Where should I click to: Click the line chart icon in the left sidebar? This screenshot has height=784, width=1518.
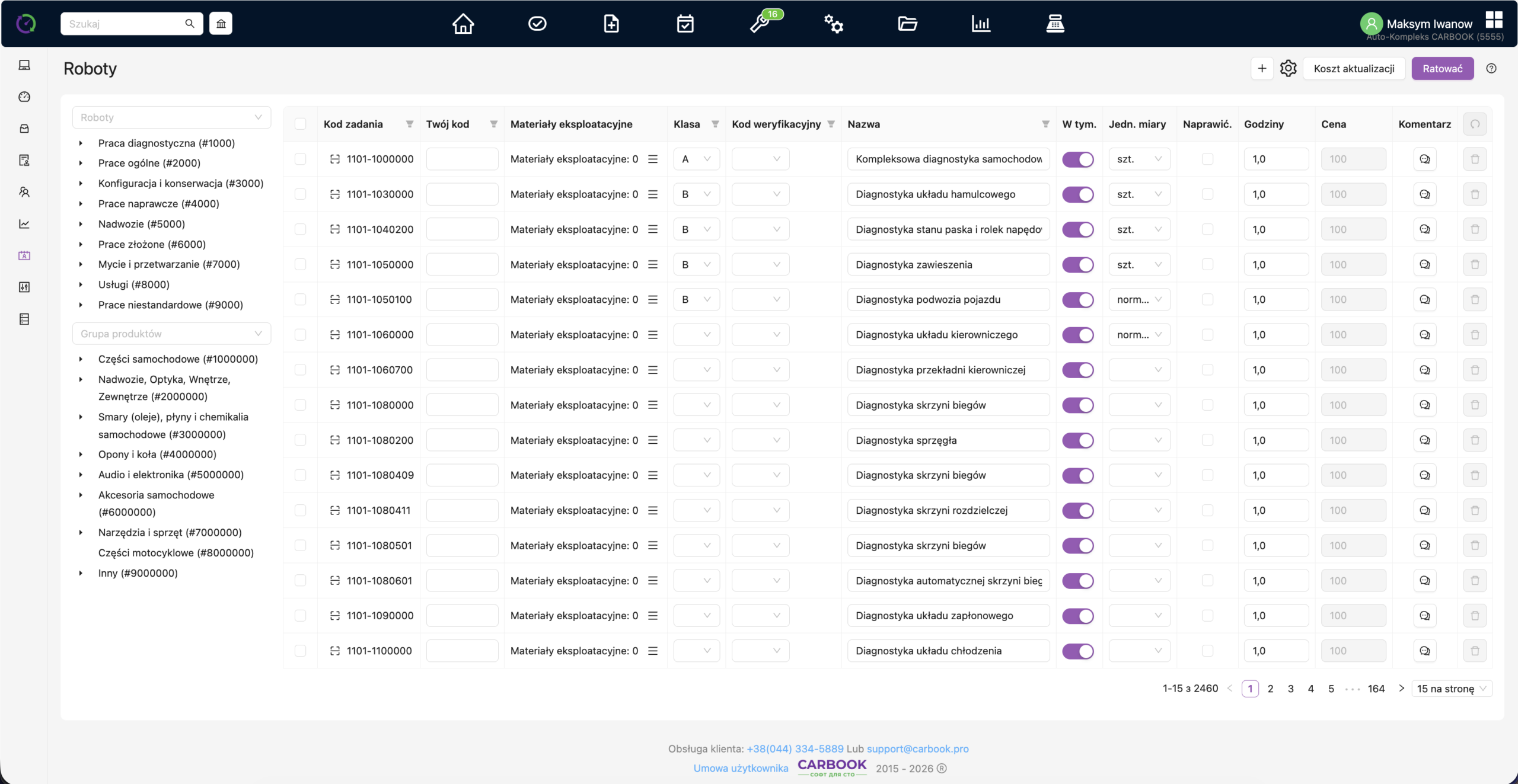coord(24,224)
